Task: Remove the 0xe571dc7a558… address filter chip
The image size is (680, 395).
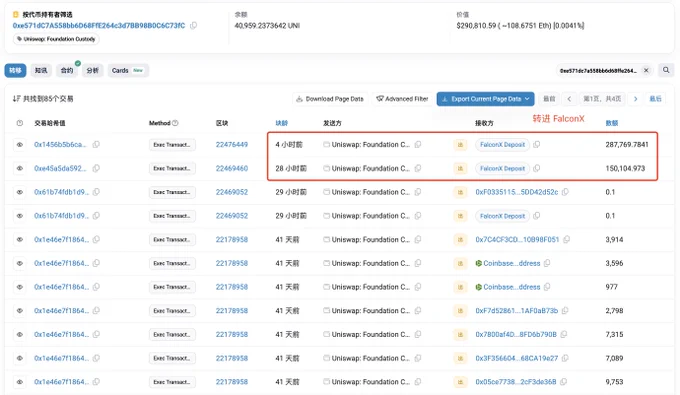Action: pos(646,70)
